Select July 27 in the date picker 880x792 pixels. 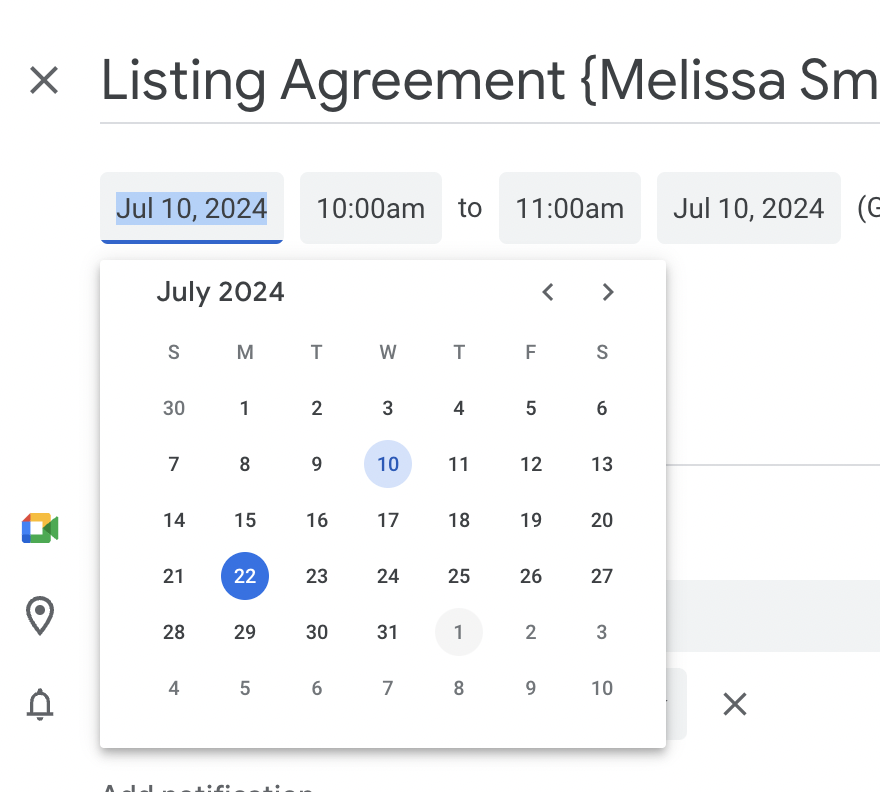[x=602, y=576]
